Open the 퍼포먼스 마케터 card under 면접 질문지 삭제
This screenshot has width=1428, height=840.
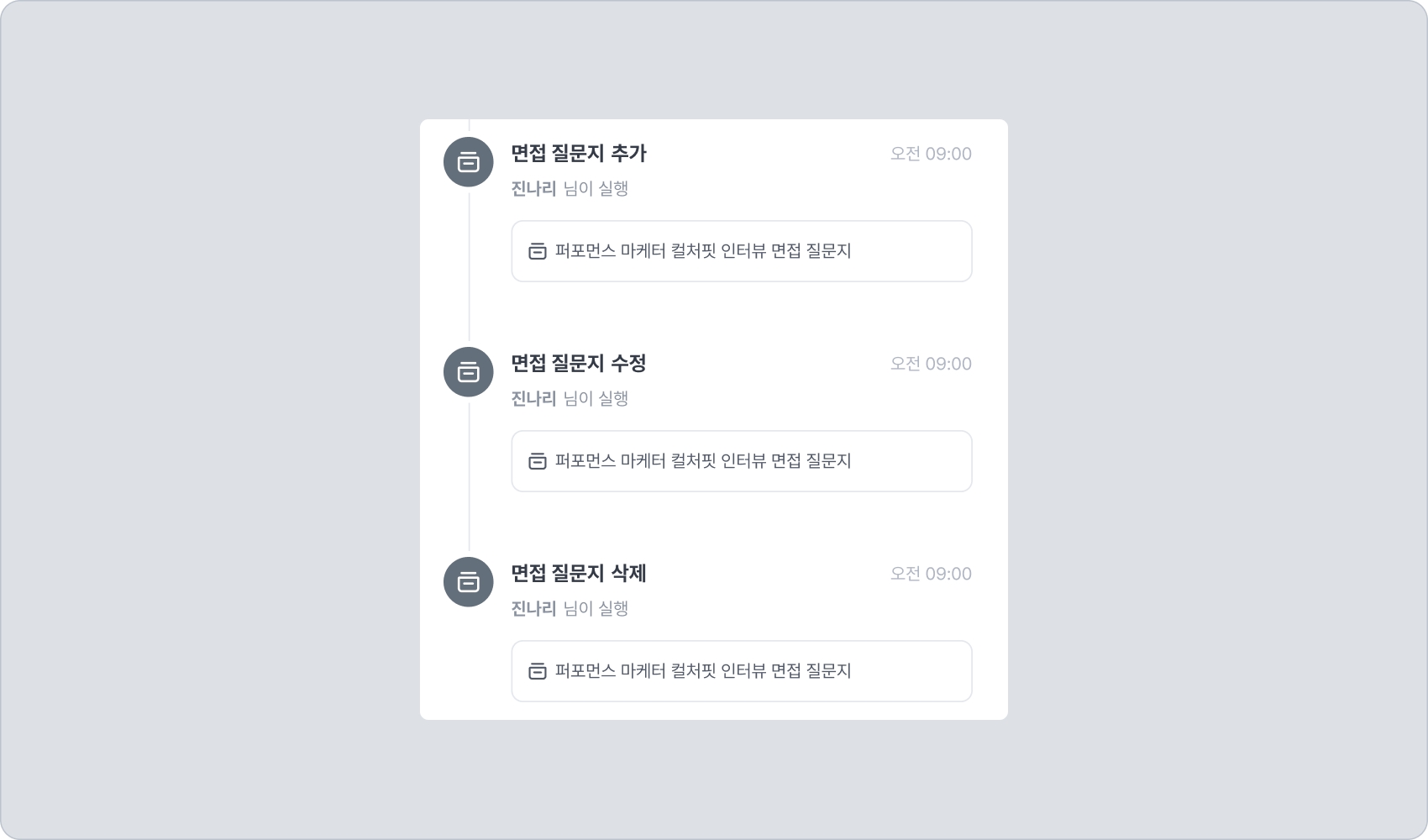click(741, 671)
